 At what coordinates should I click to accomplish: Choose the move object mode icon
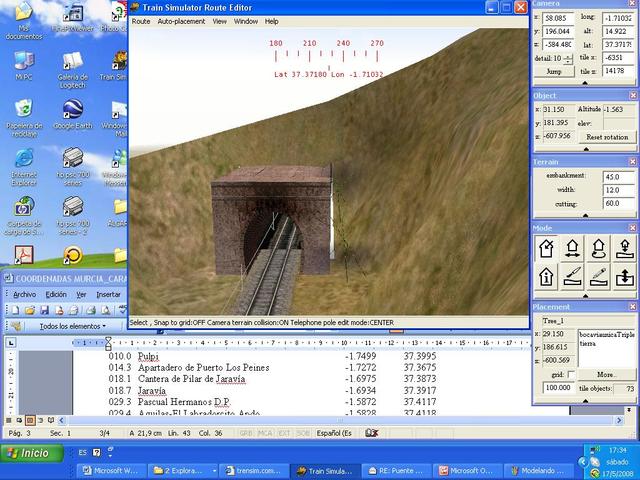pos(574,247)
